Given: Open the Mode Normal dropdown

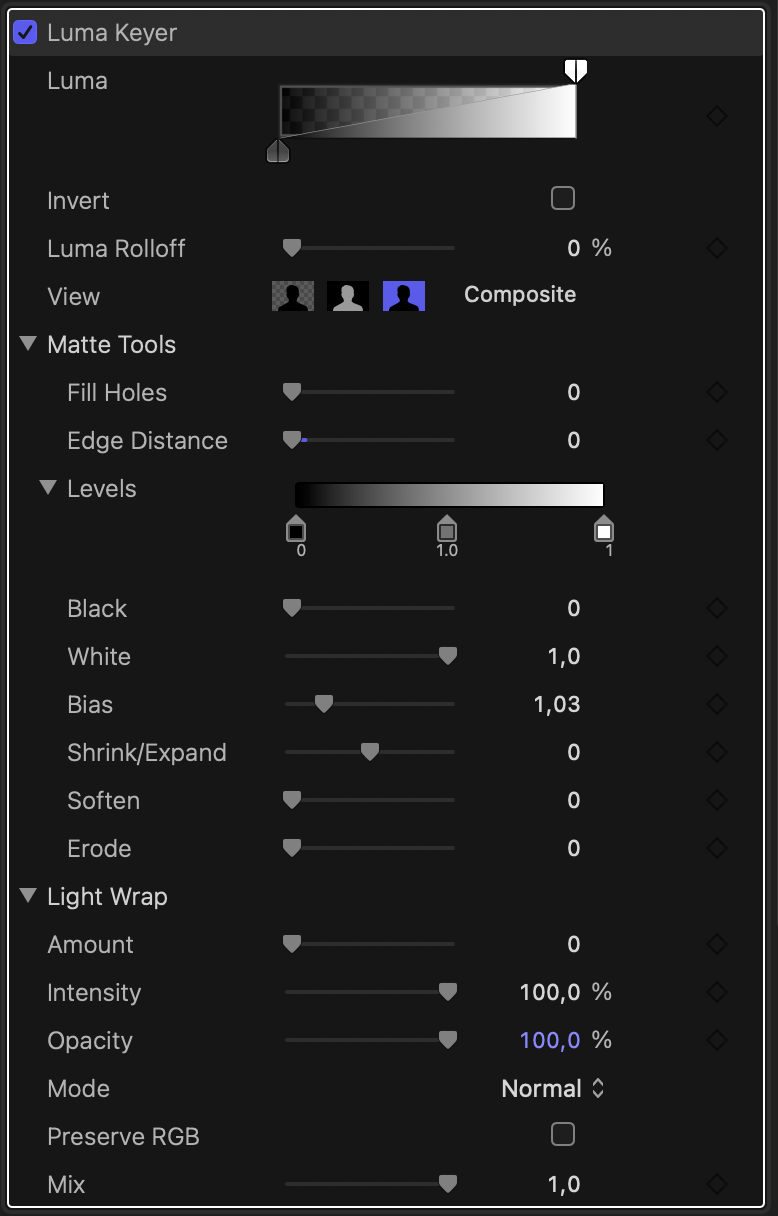Looking at the screenshot, I should coord(553,1088).
